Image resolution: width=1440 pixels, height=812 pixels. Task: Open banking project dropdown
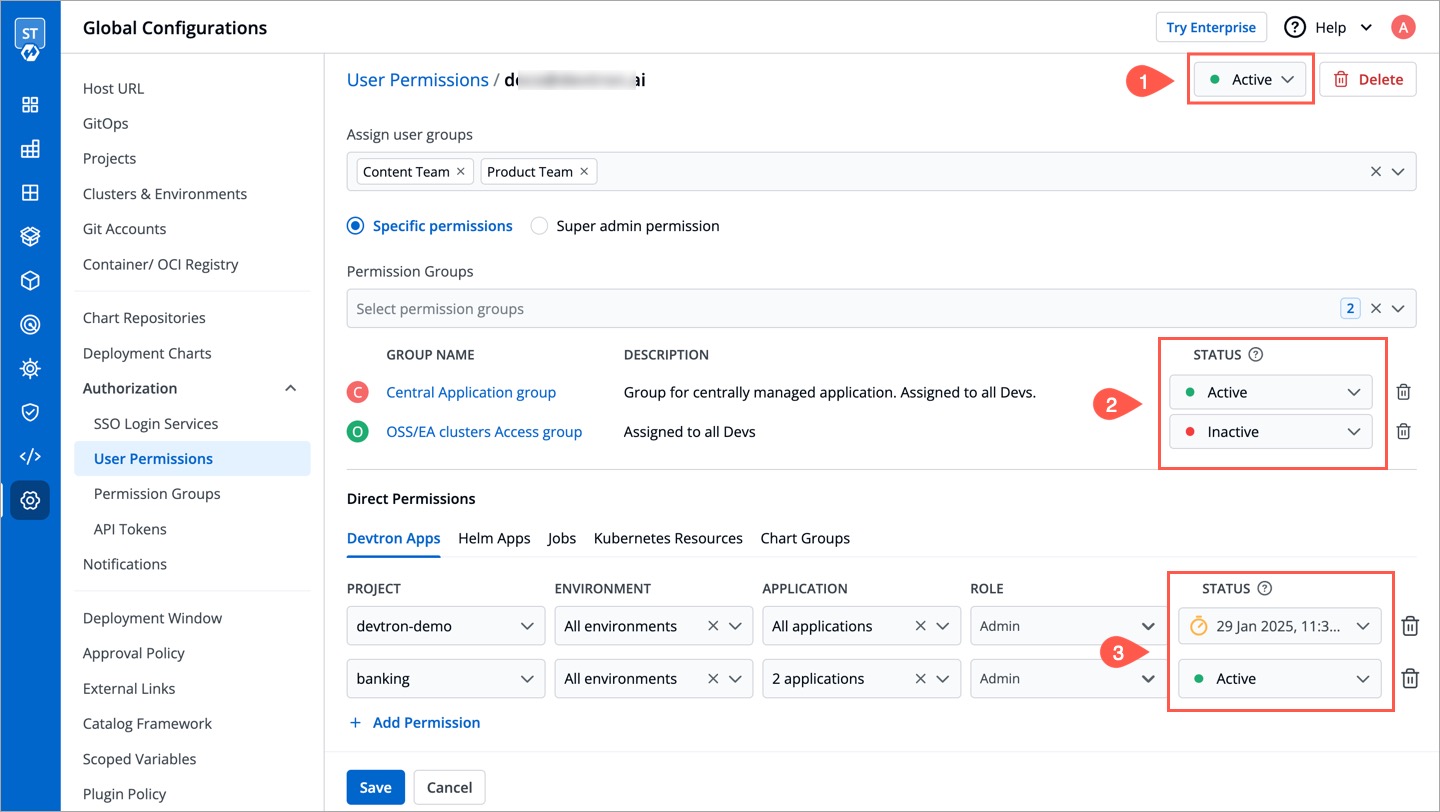[x=446, y=678]
